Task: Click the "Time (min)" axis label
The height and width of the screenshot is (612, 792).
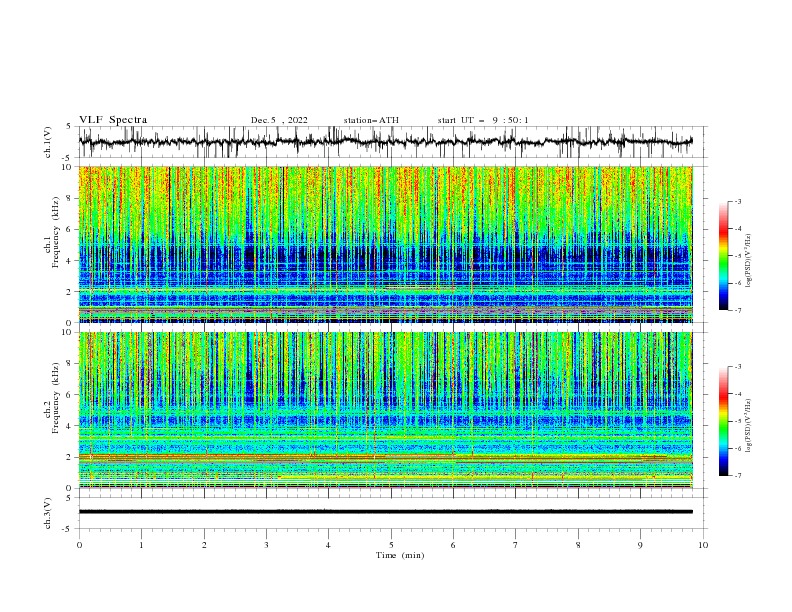Action: (x=400, y=555)
